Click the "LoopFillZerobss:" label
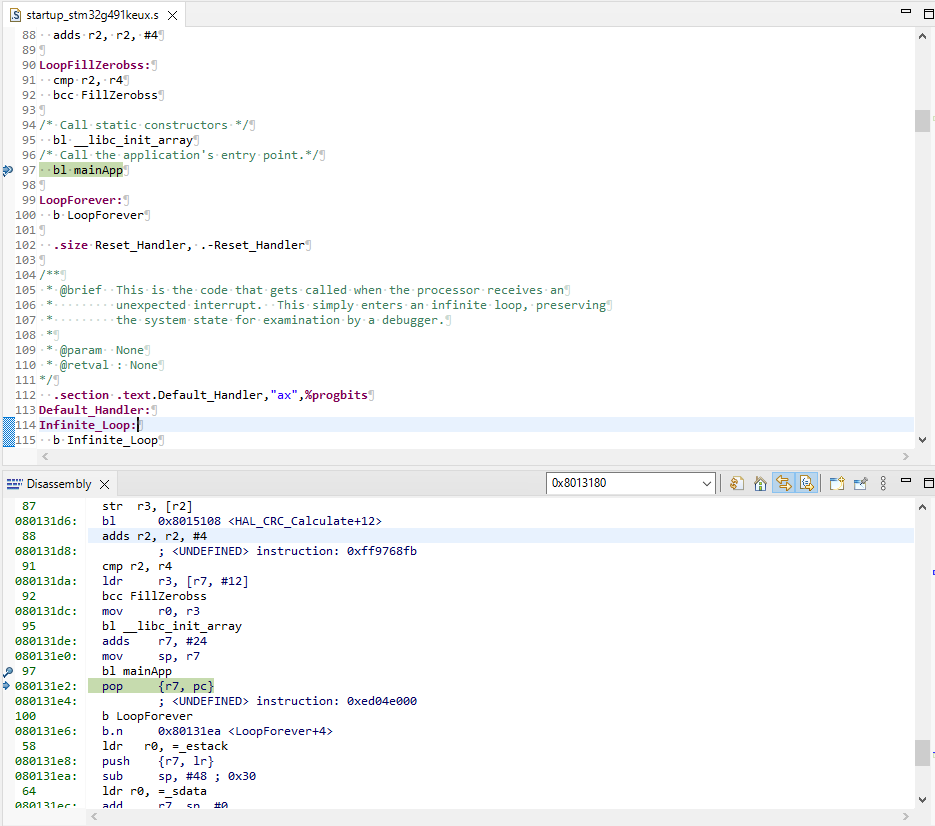The image size is (935, 826). [x=95, y=65]
